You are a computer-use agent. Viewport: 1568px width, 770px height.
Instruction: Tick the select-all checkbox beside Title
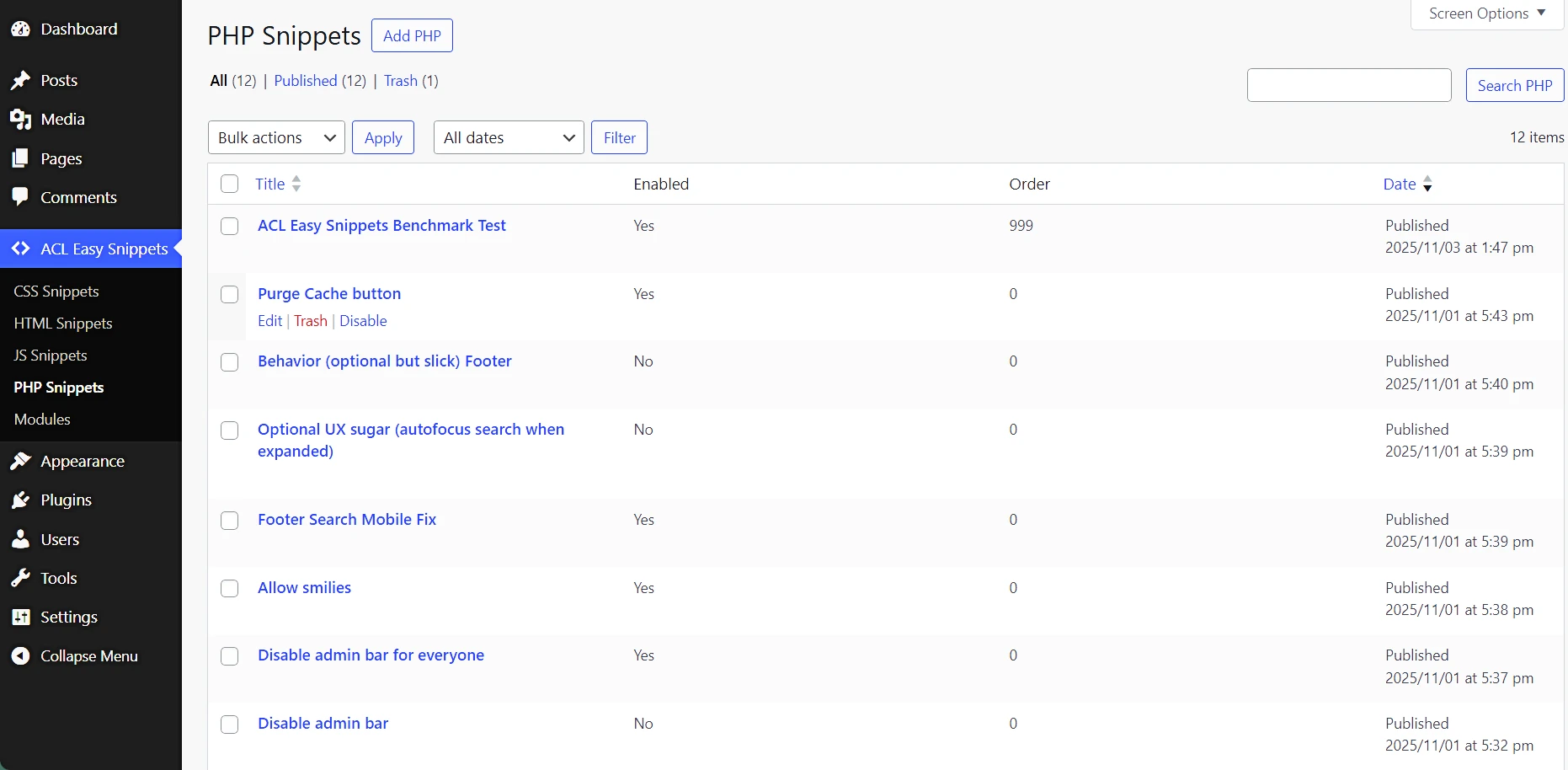[229, 184]
